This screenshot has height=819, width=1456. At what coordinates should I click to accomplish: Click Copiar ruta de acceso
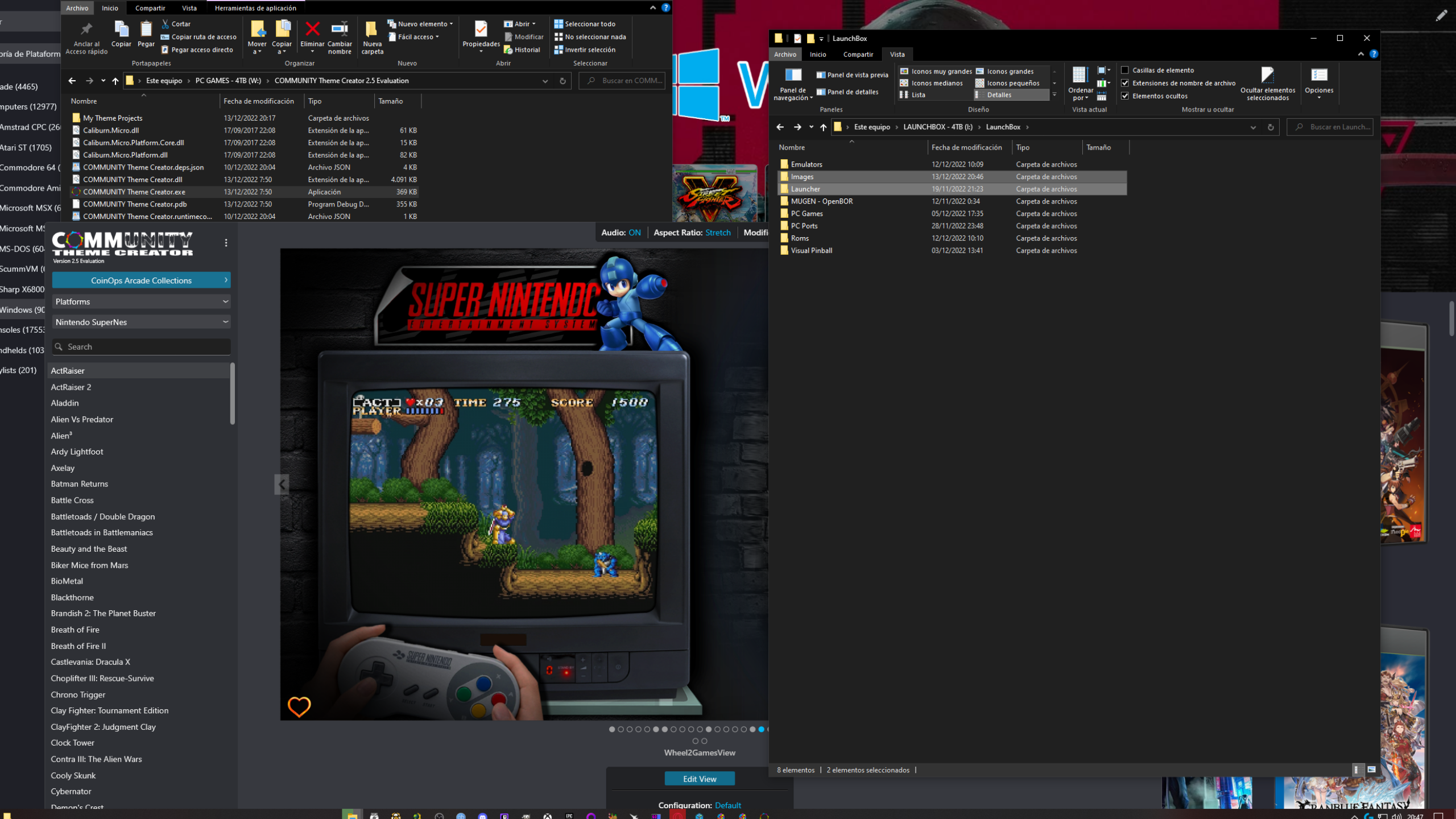198,37
